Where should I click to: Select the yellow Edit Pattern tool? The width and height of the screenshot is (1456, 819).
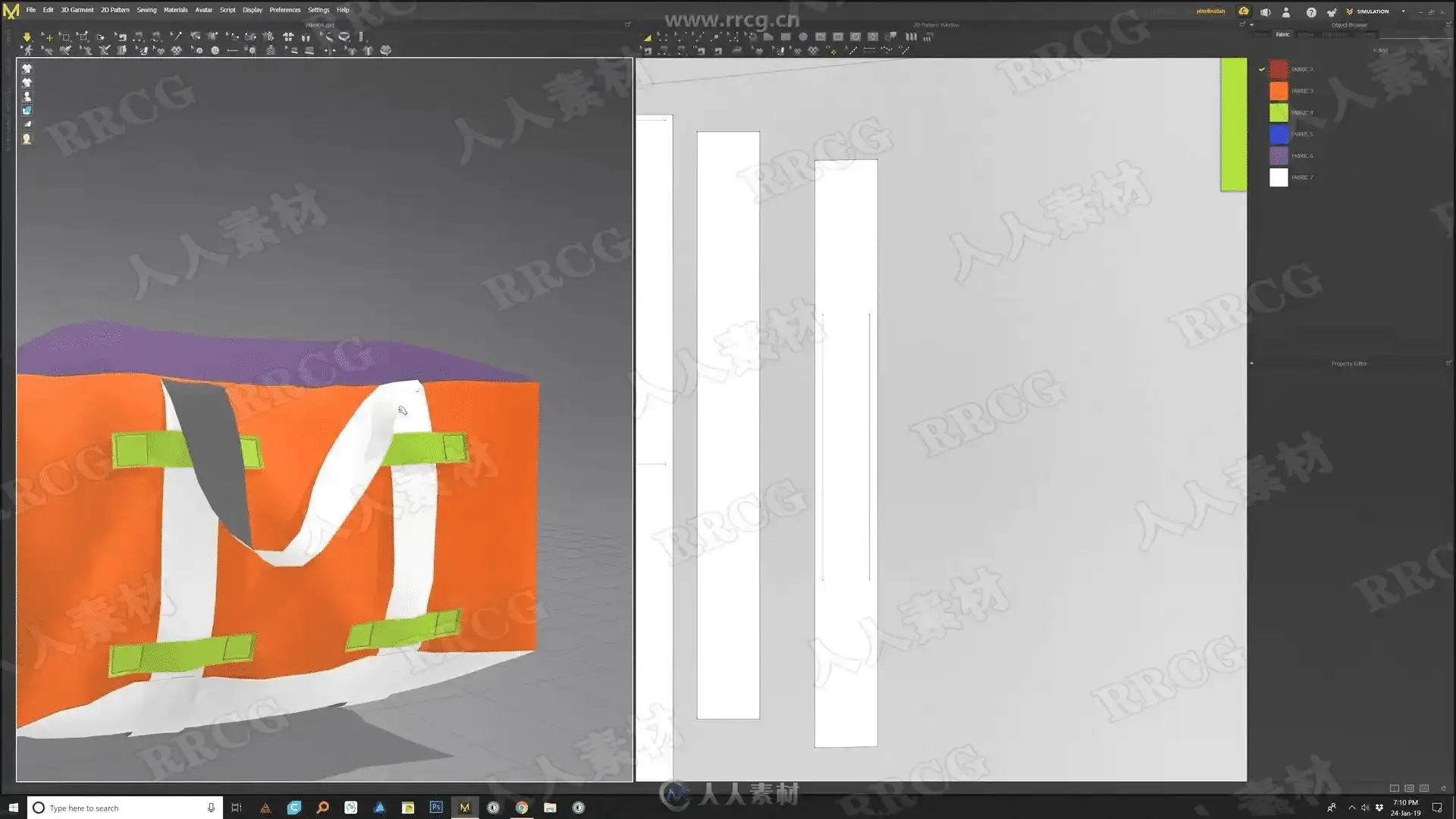[647, 36]
